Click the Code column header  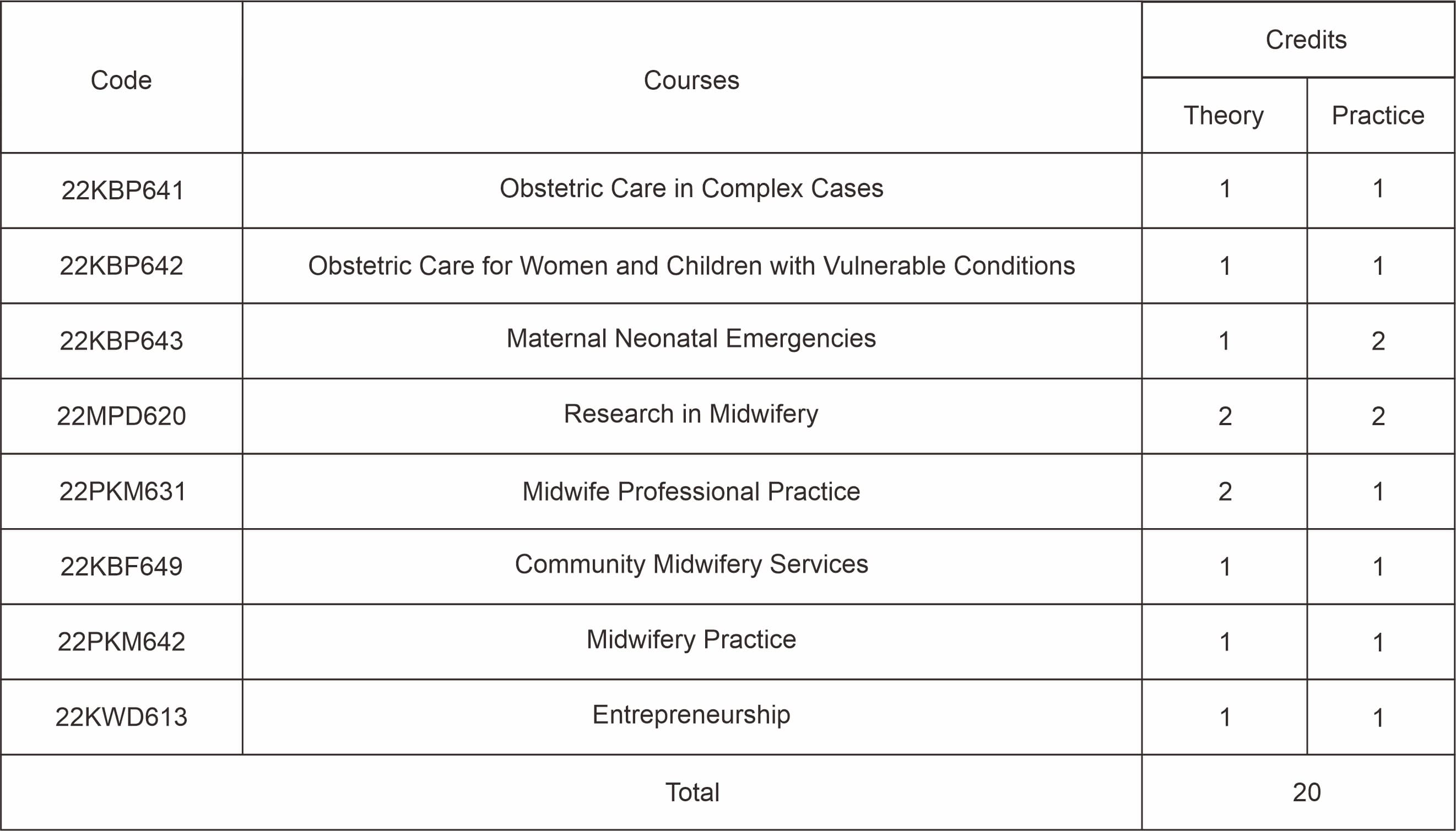click(121, 80)
